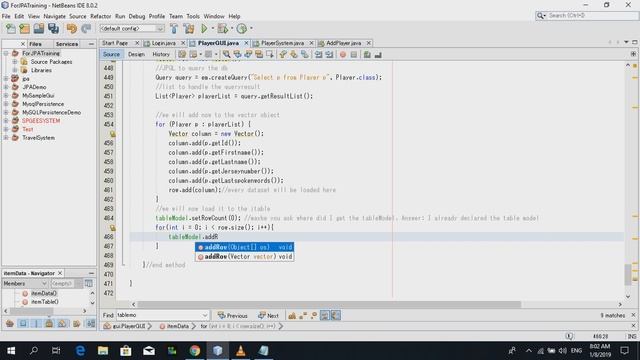Expand the JPADemo project node
The height and width of the screenshot is (360, 640).
tap(6, 87)
